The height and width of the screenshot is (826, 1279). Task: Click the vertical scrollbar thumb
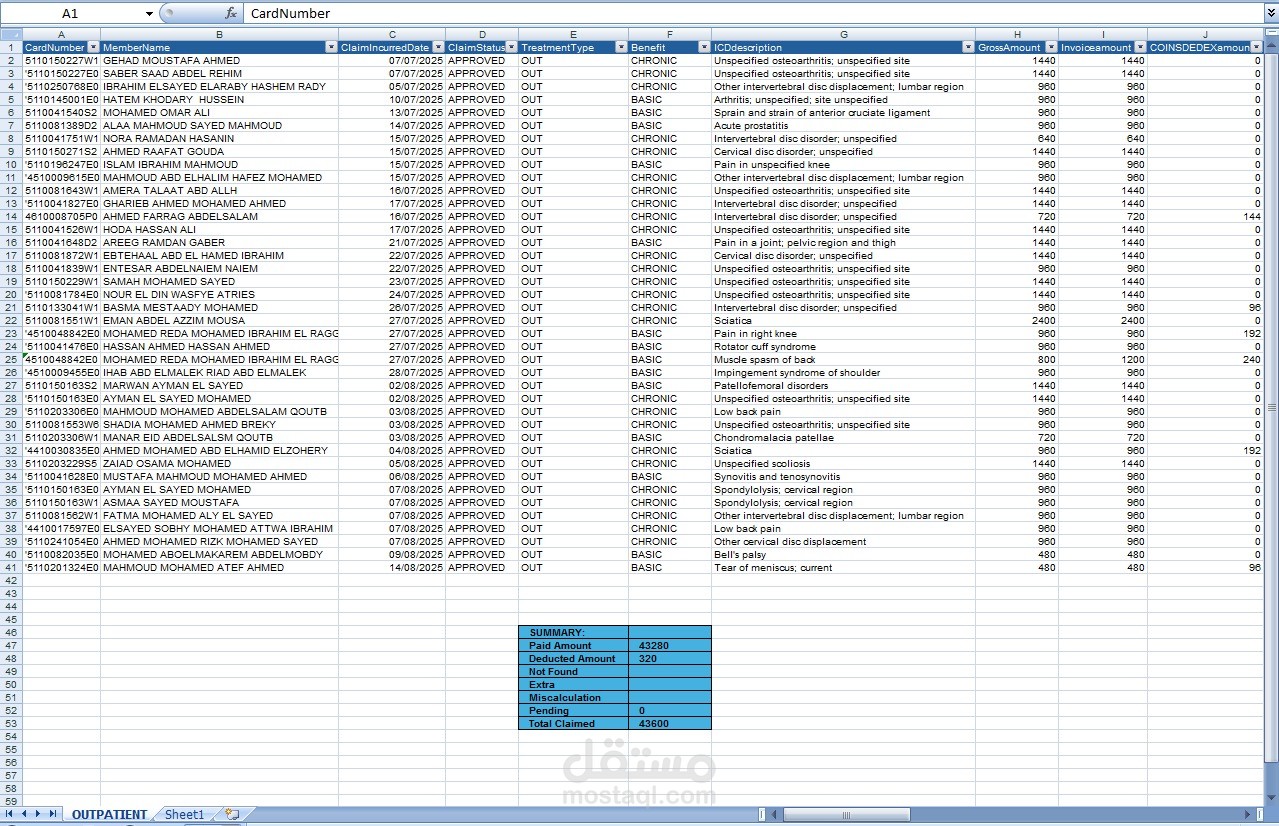point(1272,408)
